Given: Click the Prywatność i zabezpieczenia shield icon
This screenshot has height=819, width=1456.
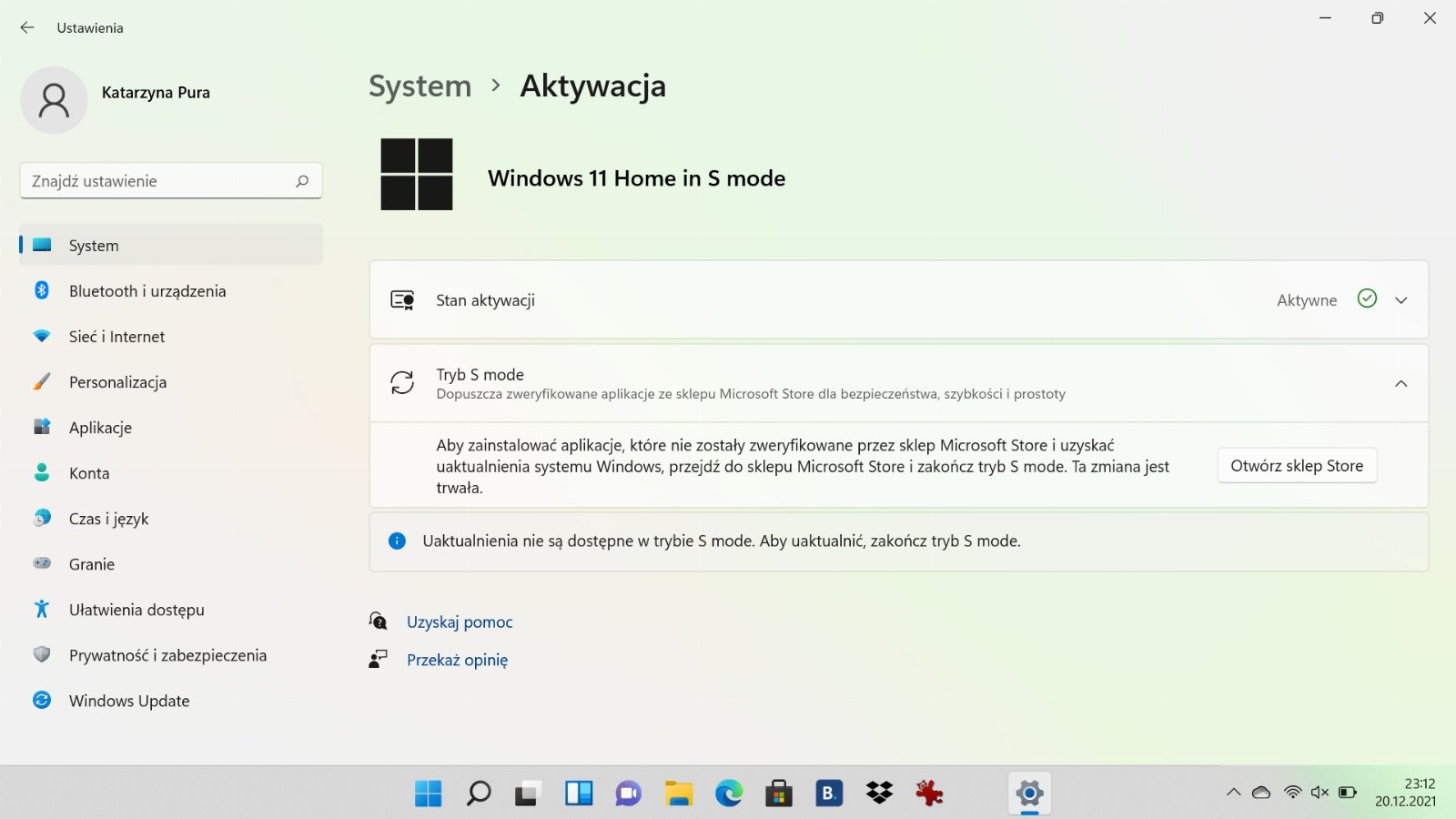Looking at the screenshot, I should (x=42, y=654).
